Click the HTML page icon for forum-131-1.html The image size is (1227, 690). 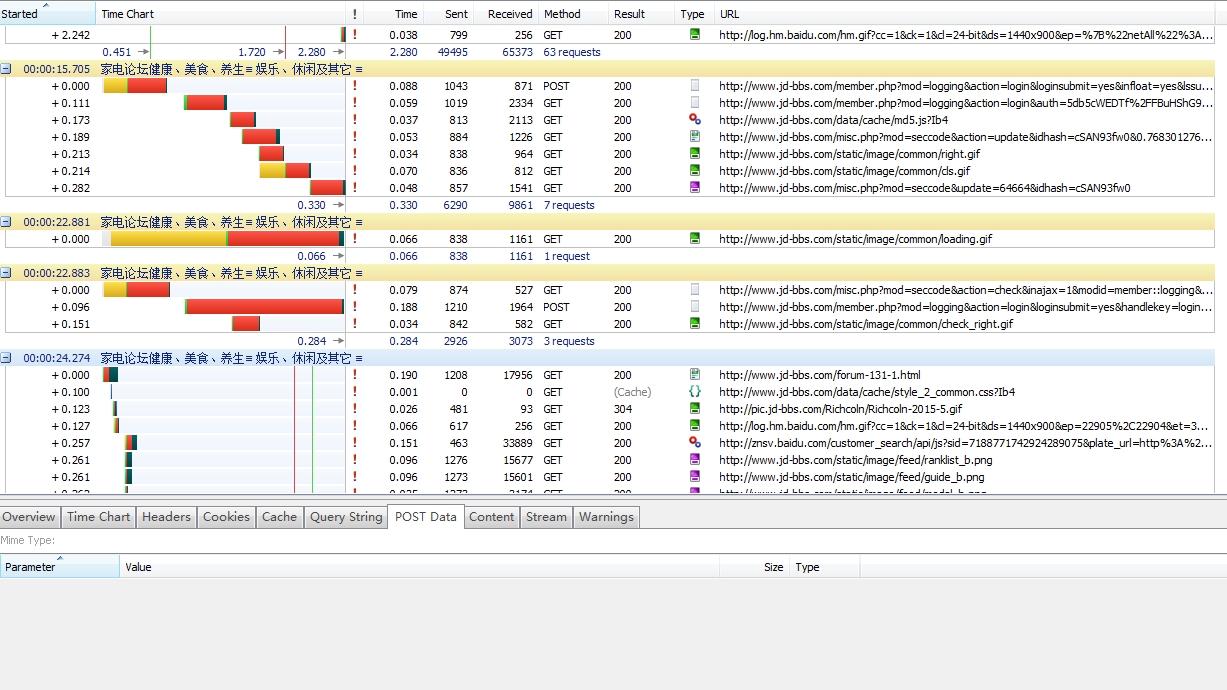[695, 375]
